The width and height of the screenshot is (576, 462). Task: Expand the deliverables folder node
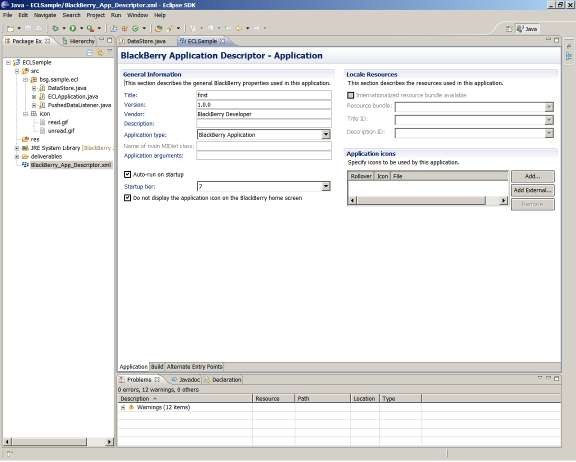point(17,156)
